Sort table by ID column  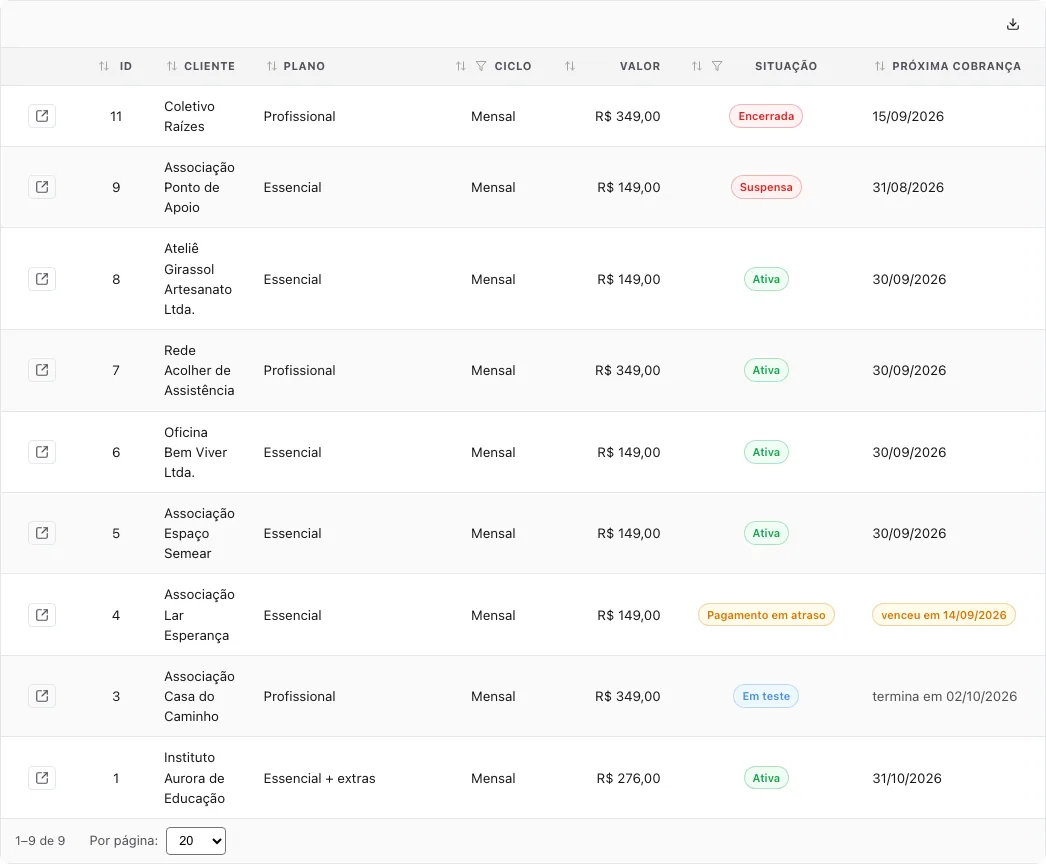pos(103,66)
